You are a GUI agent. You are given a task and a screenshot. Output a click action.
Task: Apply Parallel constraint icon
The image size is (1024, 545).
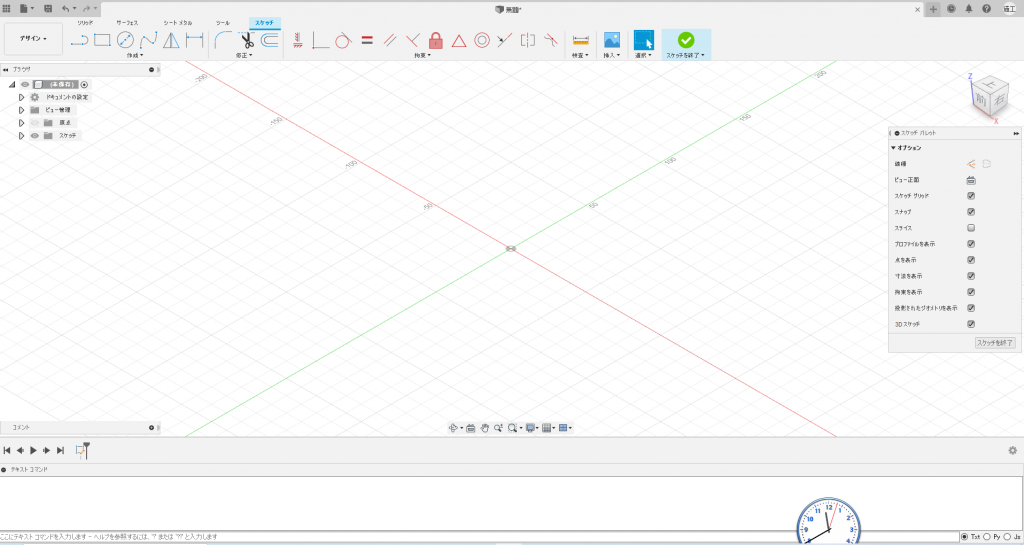[389, 40]
